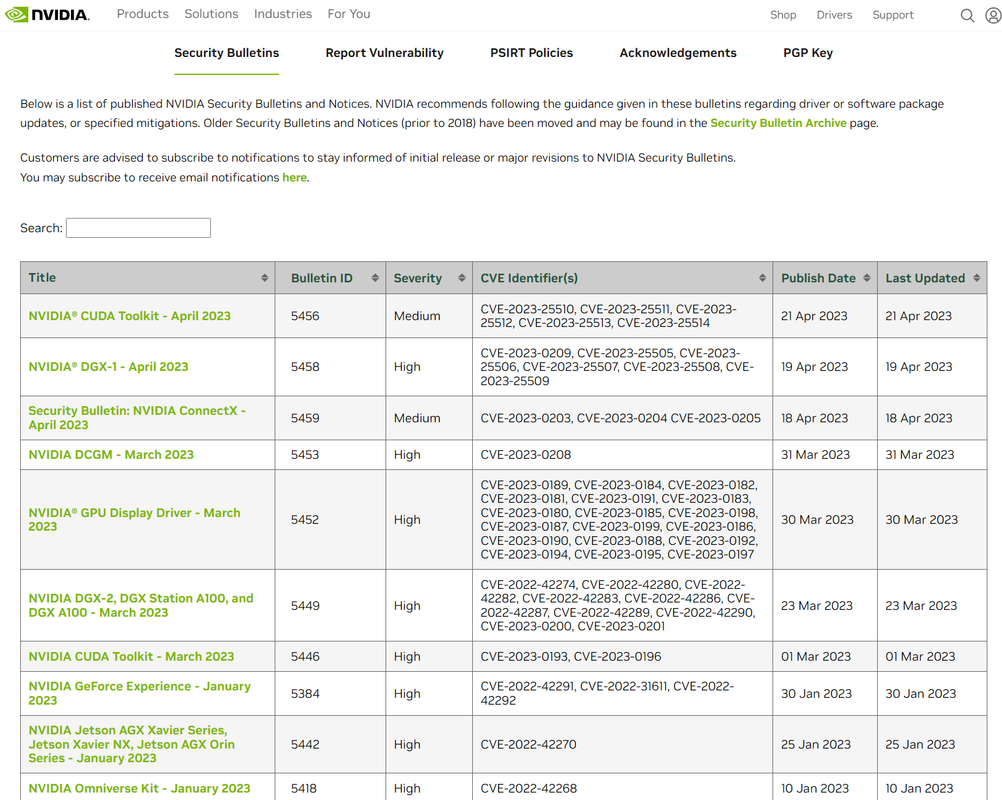Click the Bulletin ID header text
Screen dimensions: 1002x800
pyautogui.click(x=321, y=278)
